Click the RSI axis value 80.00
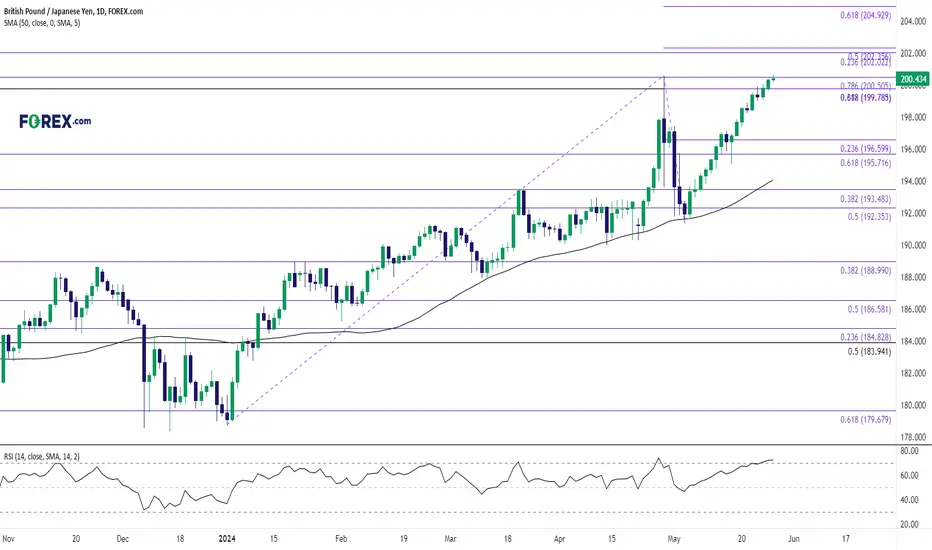Image resolution: width=932 pixels, height=550 pixels. pos(909,451)
